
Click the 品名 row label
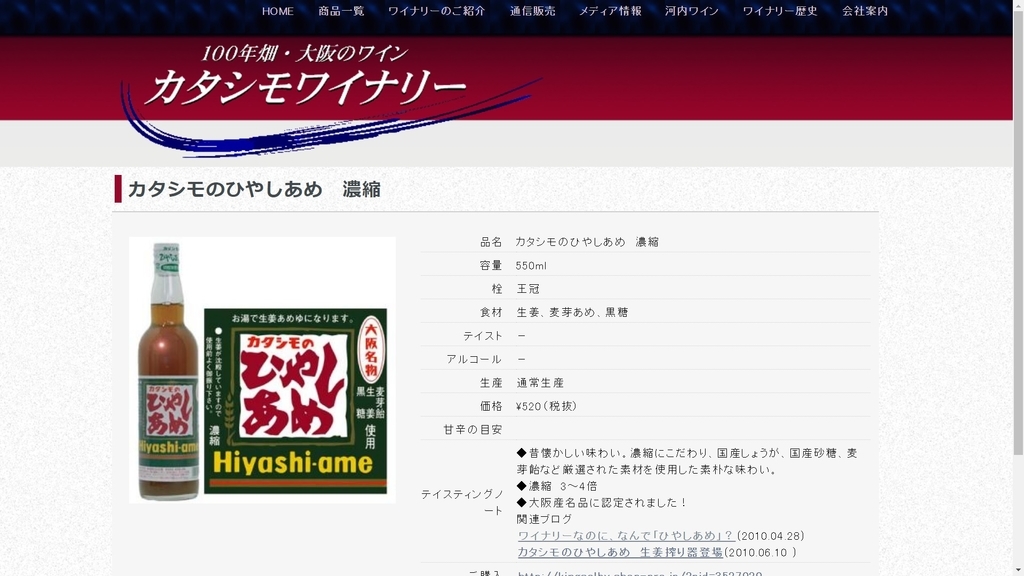(491, 242)
